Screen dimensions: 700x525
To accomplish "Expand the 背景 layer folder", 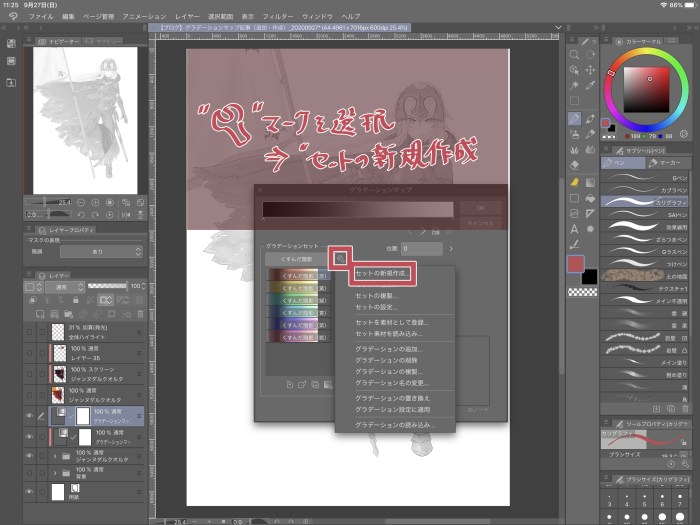I will click(55, 473).
